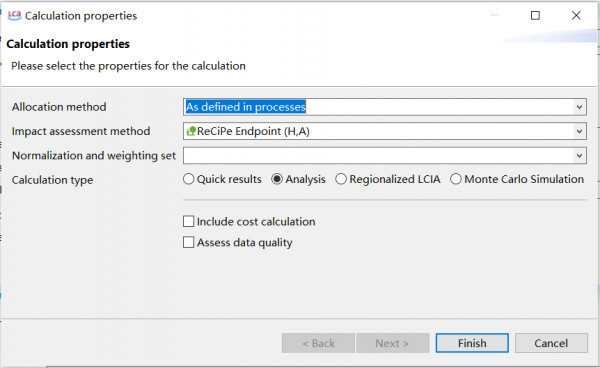Click the ReCiPe Endpoint (H,A) field text

tap(253, 131)
